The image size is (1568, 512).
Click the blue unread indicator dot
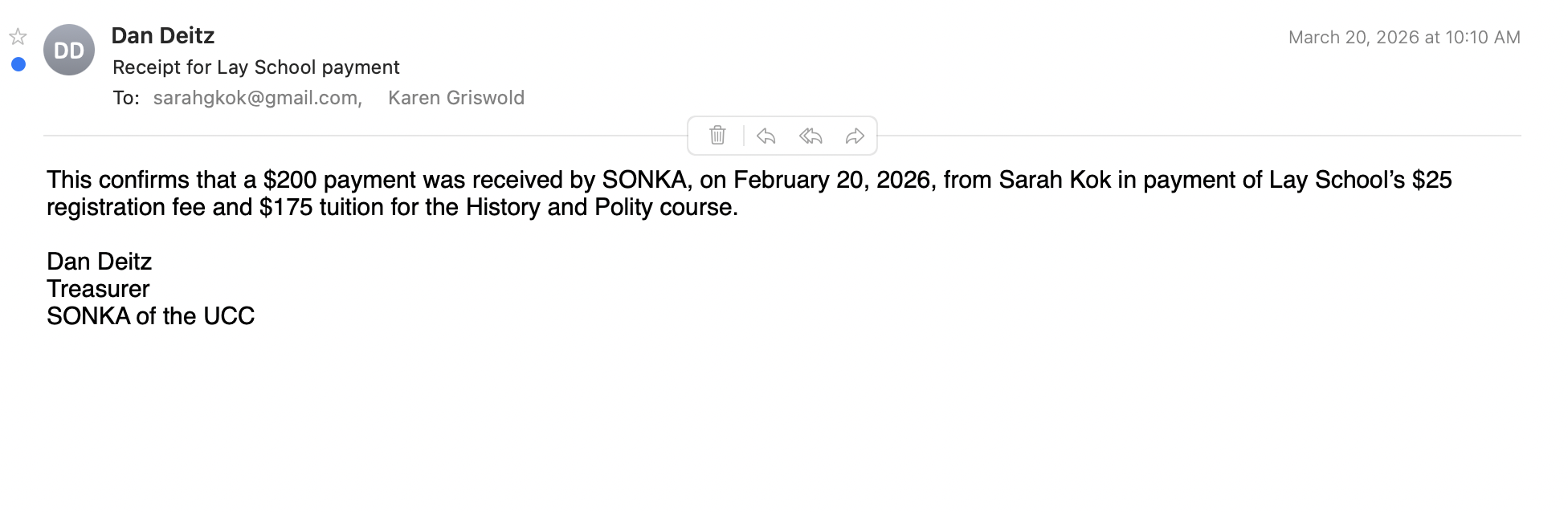coord(18,64)
